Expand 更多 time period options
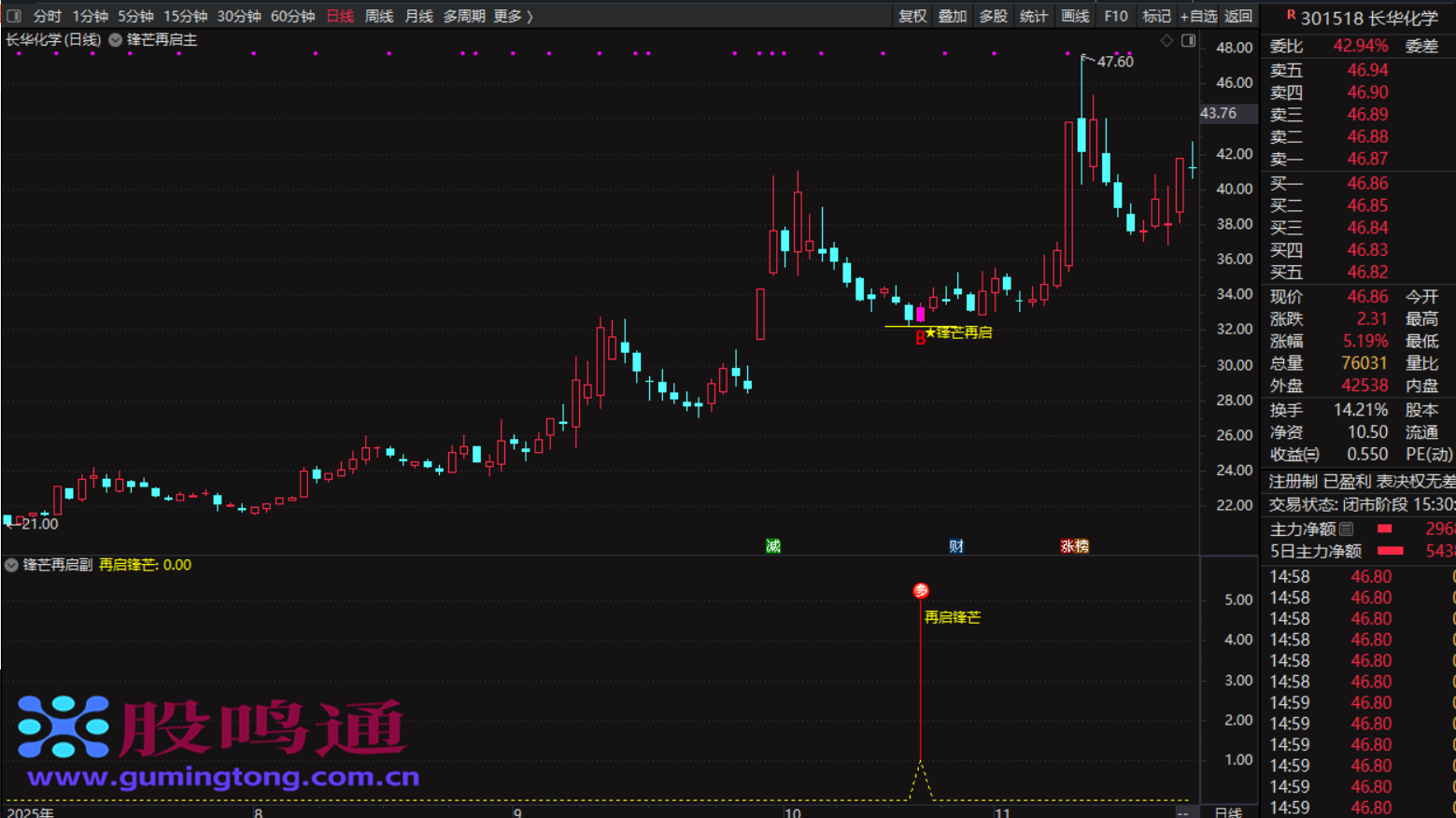 [x=513, y=16]
